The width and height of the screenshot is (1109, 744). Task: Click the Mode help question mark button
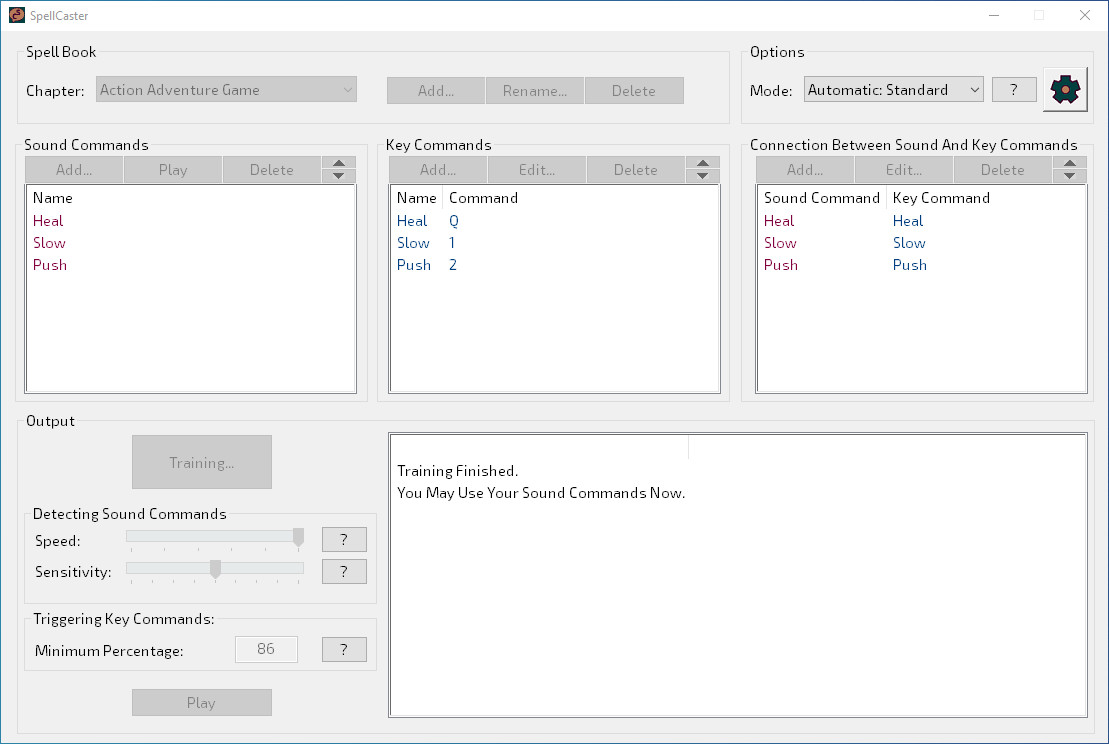tap(1014, 90)
